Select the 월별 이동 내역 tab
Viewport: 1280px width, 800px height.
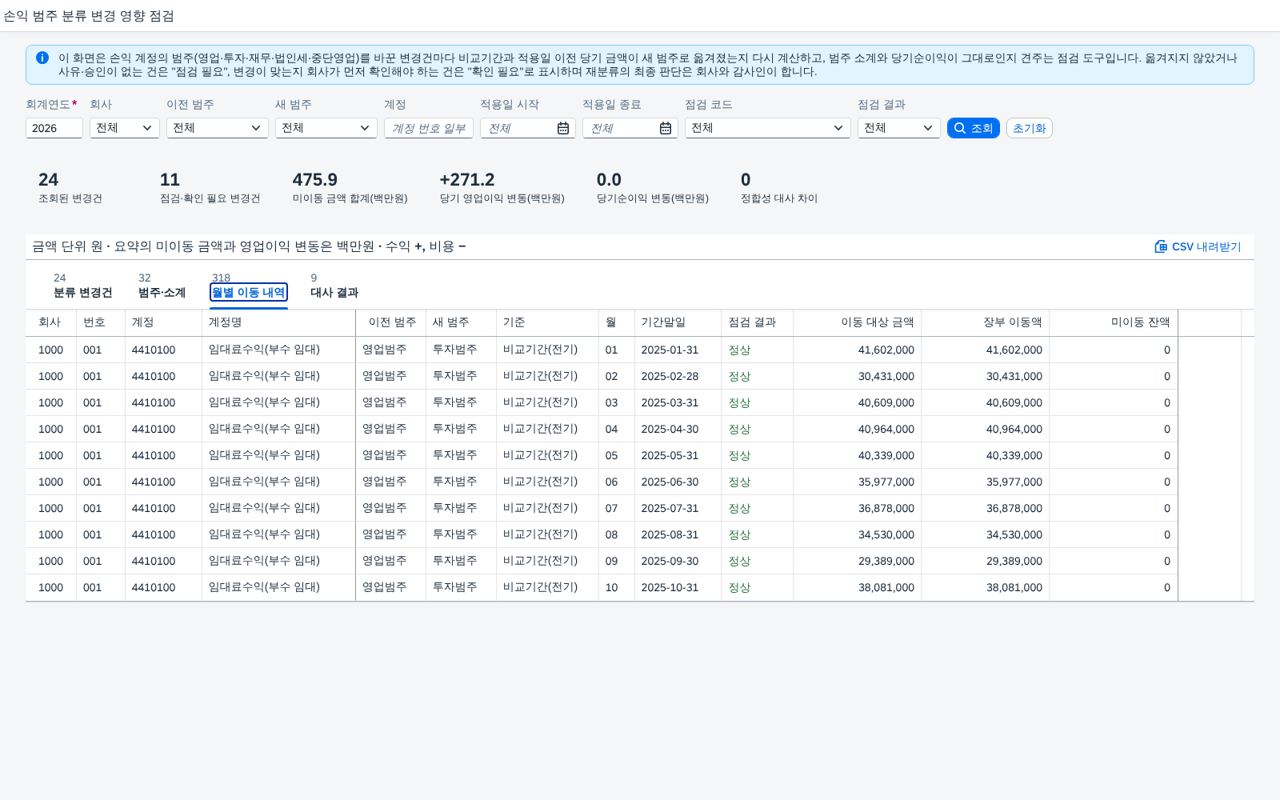coord(249,292)
